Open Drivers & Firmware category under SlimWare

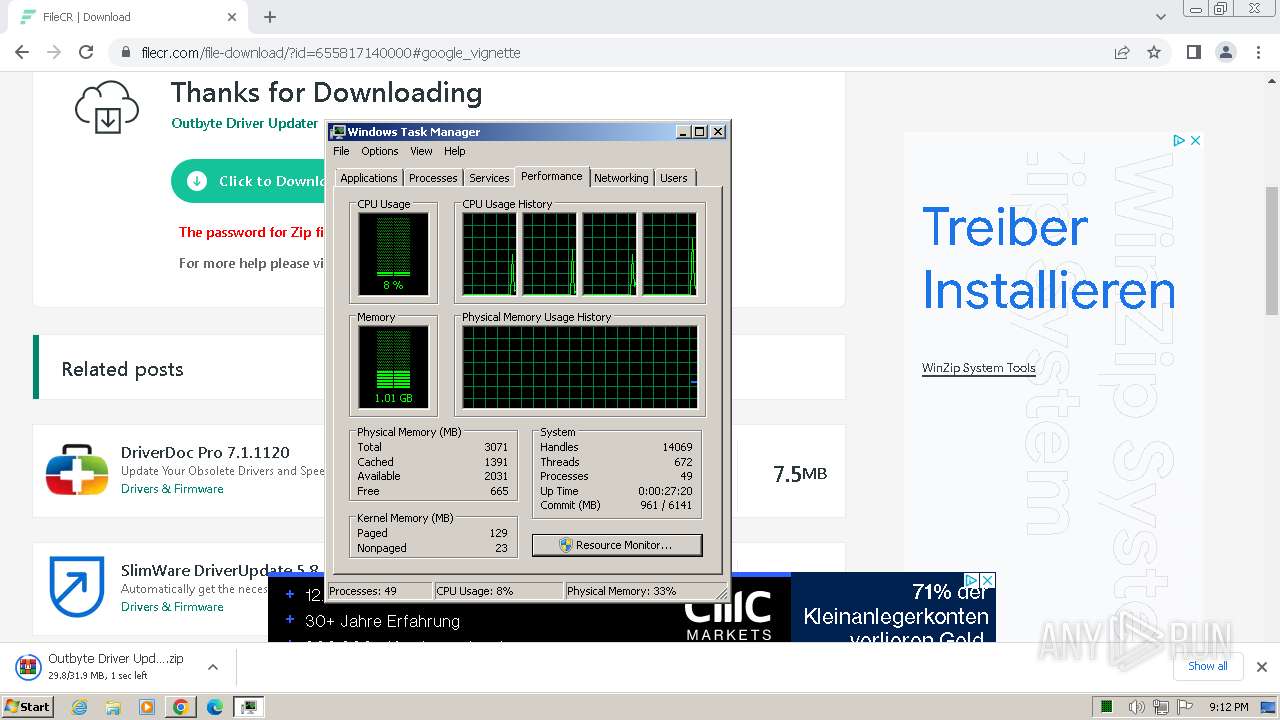[x=172, y=607]
